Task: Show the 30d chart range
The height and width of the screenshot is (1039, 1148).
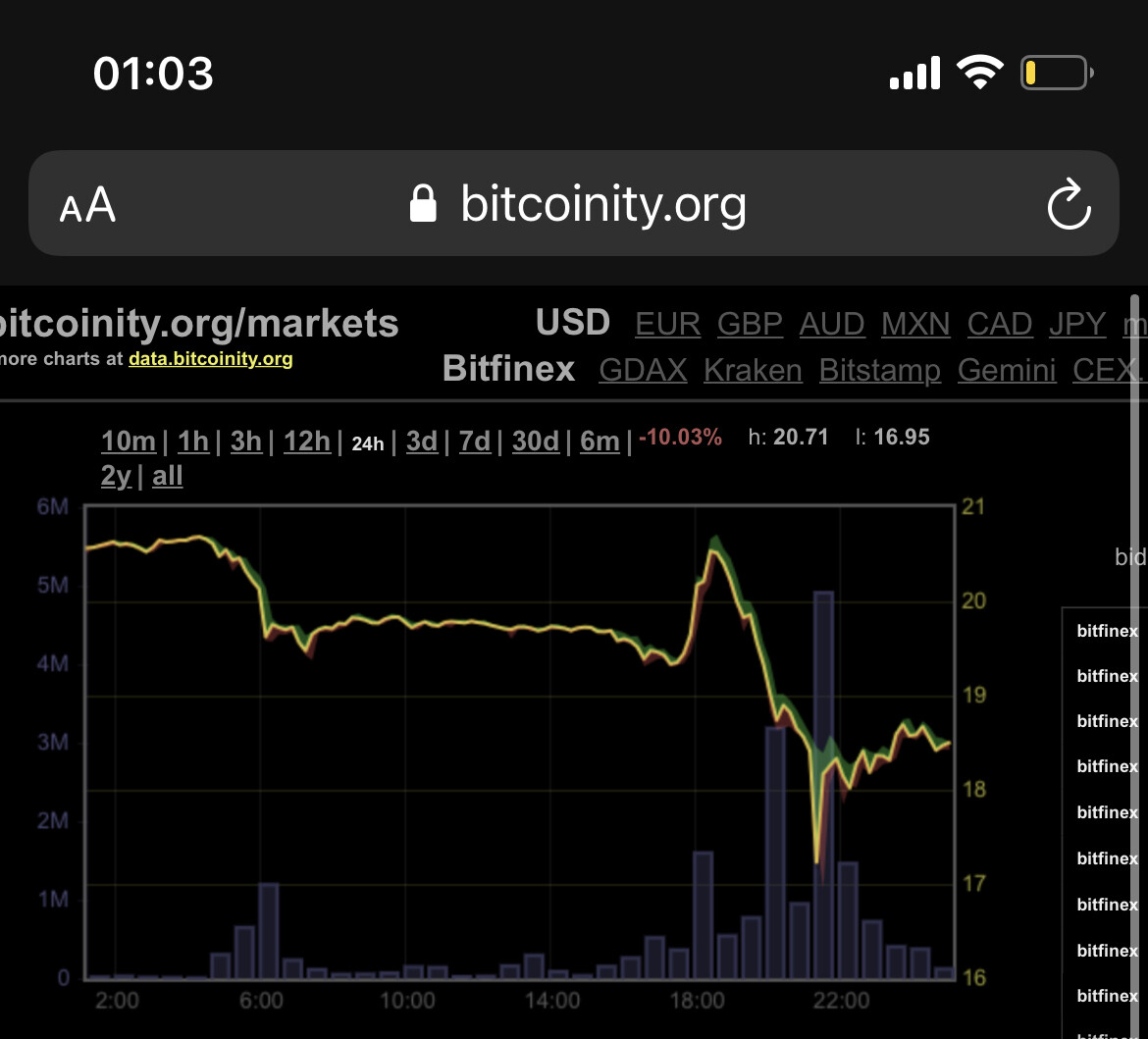Action: [536, 442]
